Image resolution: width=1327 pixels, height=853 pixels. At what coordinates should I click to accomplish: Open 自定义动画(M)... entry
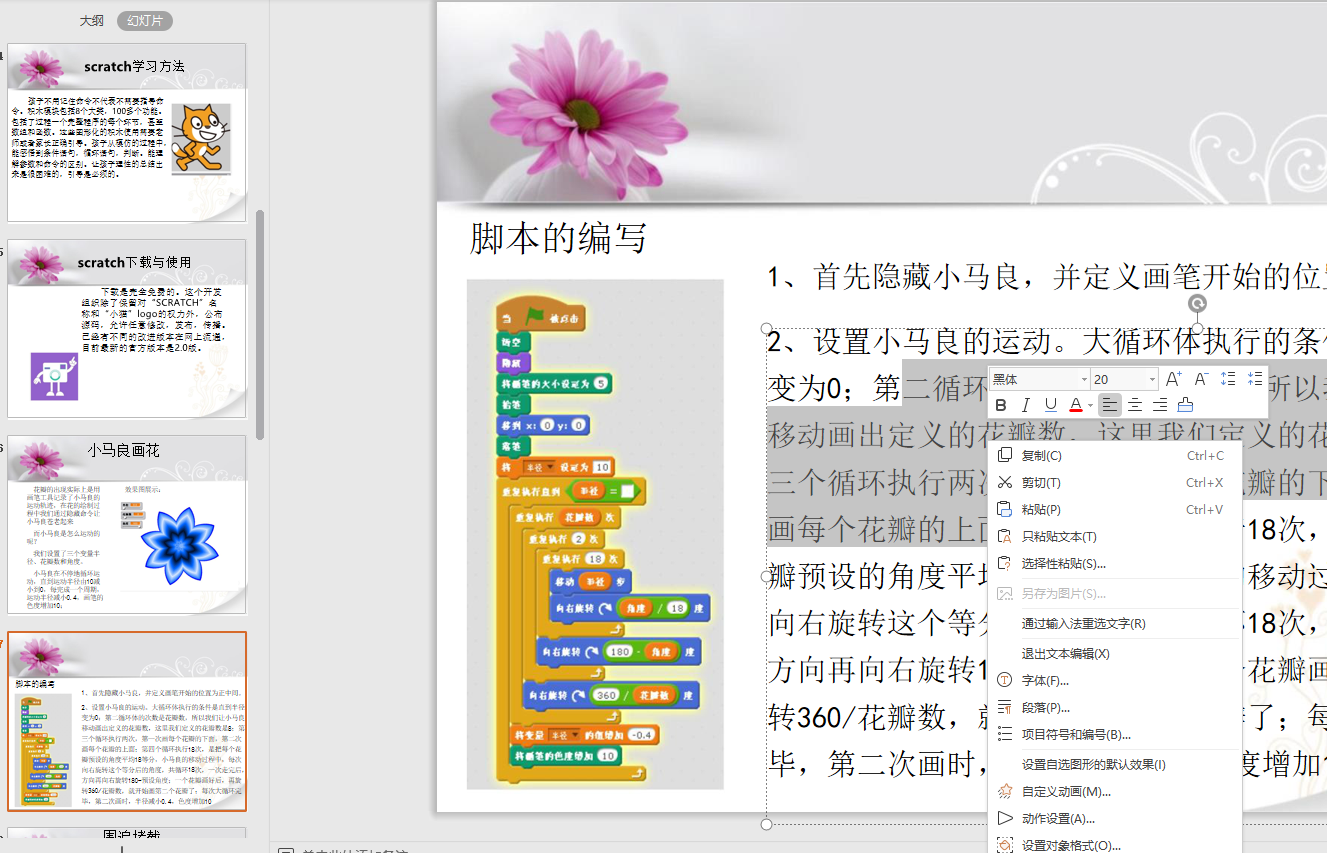pyautogui.click(x=1114, y=791)
